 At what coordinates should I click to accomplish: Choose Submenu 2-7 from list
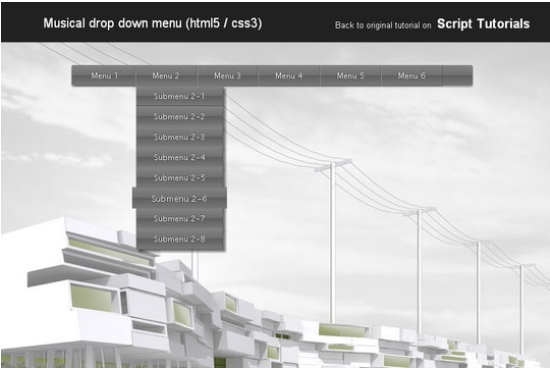pos(179,218)
